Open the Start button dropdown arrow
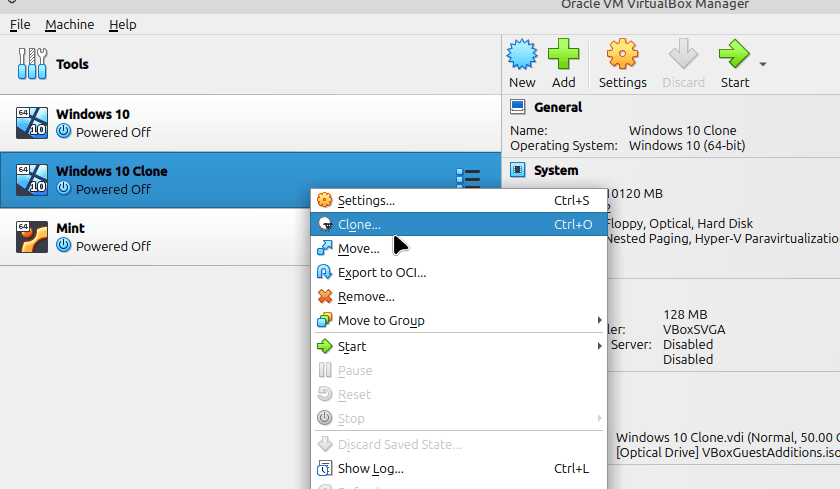 (763, 64)
